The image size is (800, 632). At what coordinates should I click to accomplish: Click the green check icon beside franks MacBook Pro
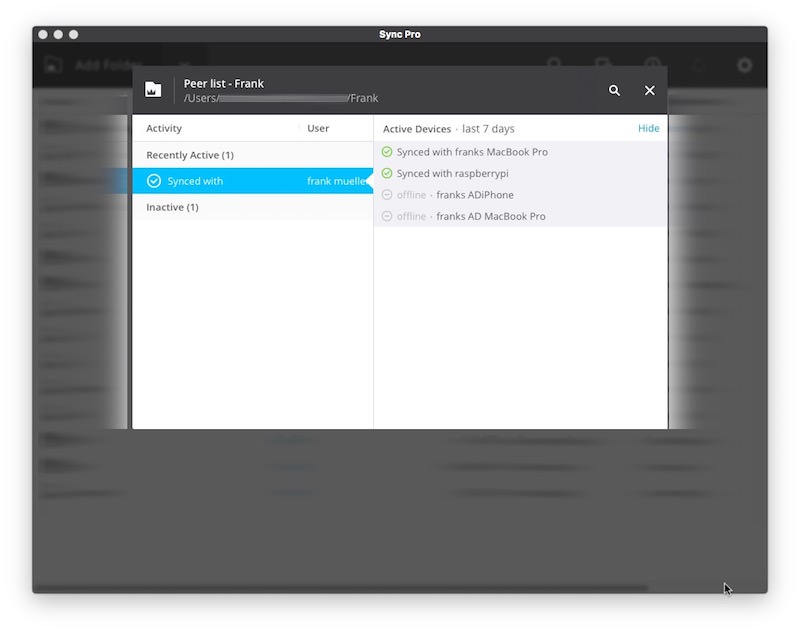pos(387,152)
